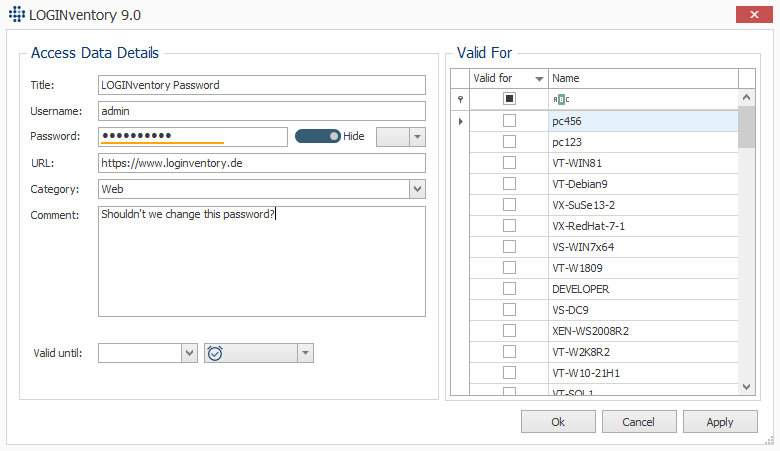Check the Valid for box of pc123
780x451 pixels.
pyautogui.click(x=509, y=142)
